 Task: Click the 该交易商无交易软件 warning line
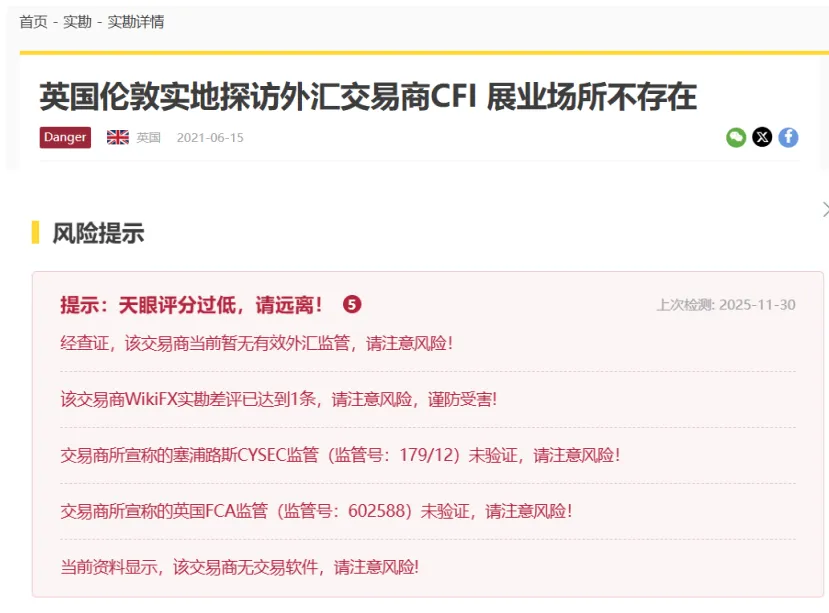click(240, 568)
